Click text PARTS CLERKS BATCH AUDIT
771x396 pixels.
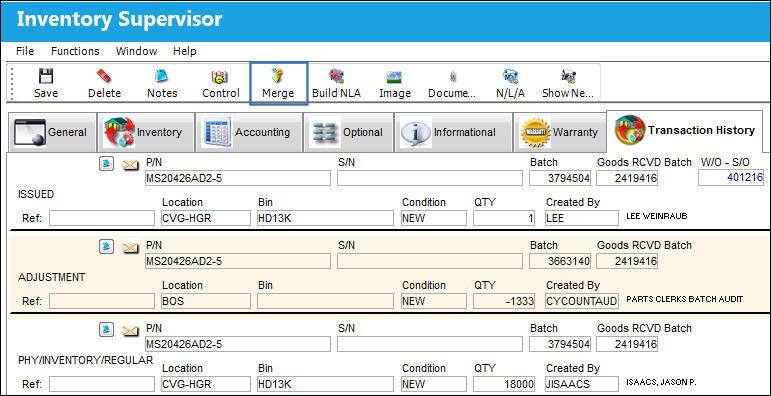684,299
